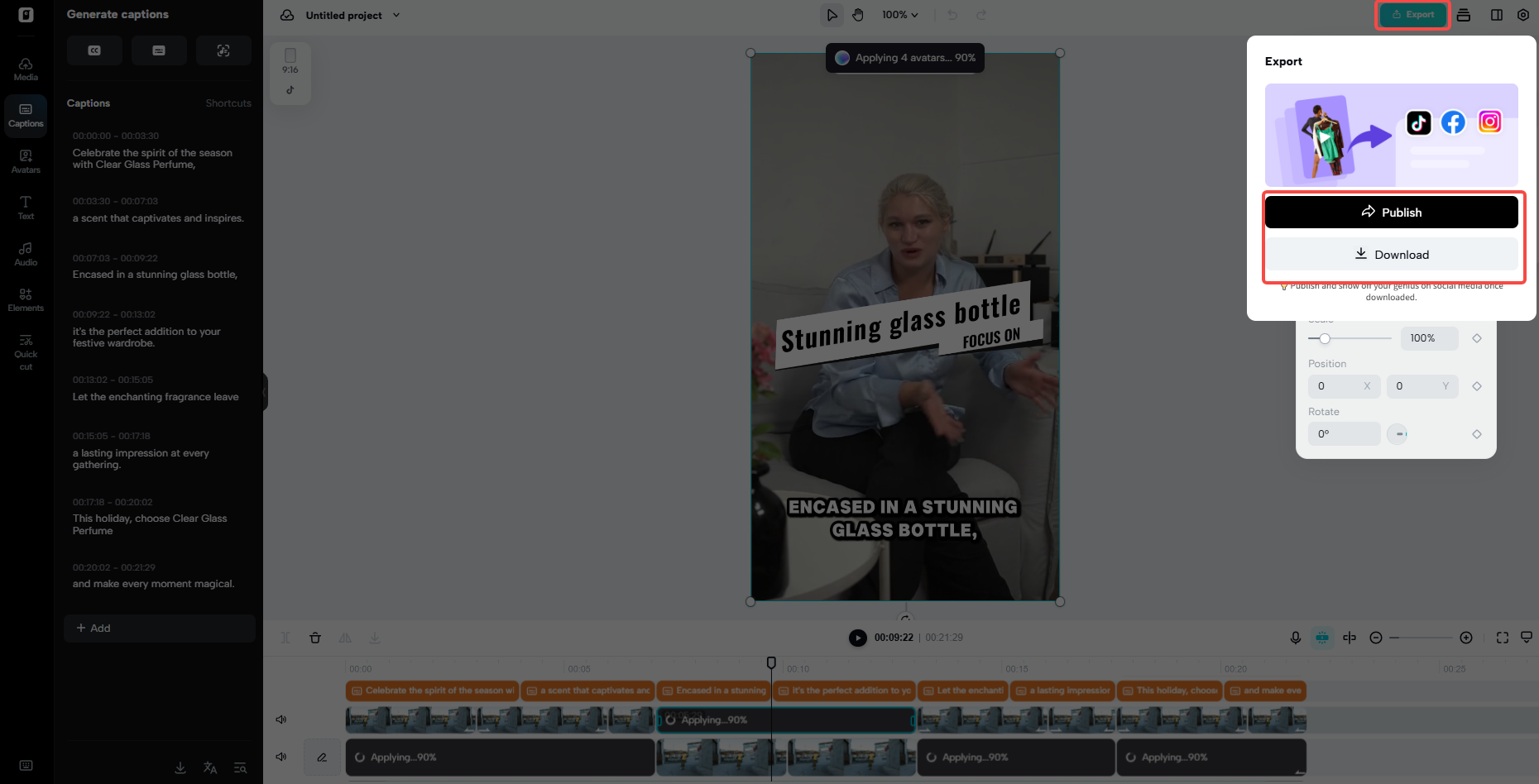Adjust the Scale slider handle
The height and width of the screenshot is (784, 1539).
(1325, 338)
